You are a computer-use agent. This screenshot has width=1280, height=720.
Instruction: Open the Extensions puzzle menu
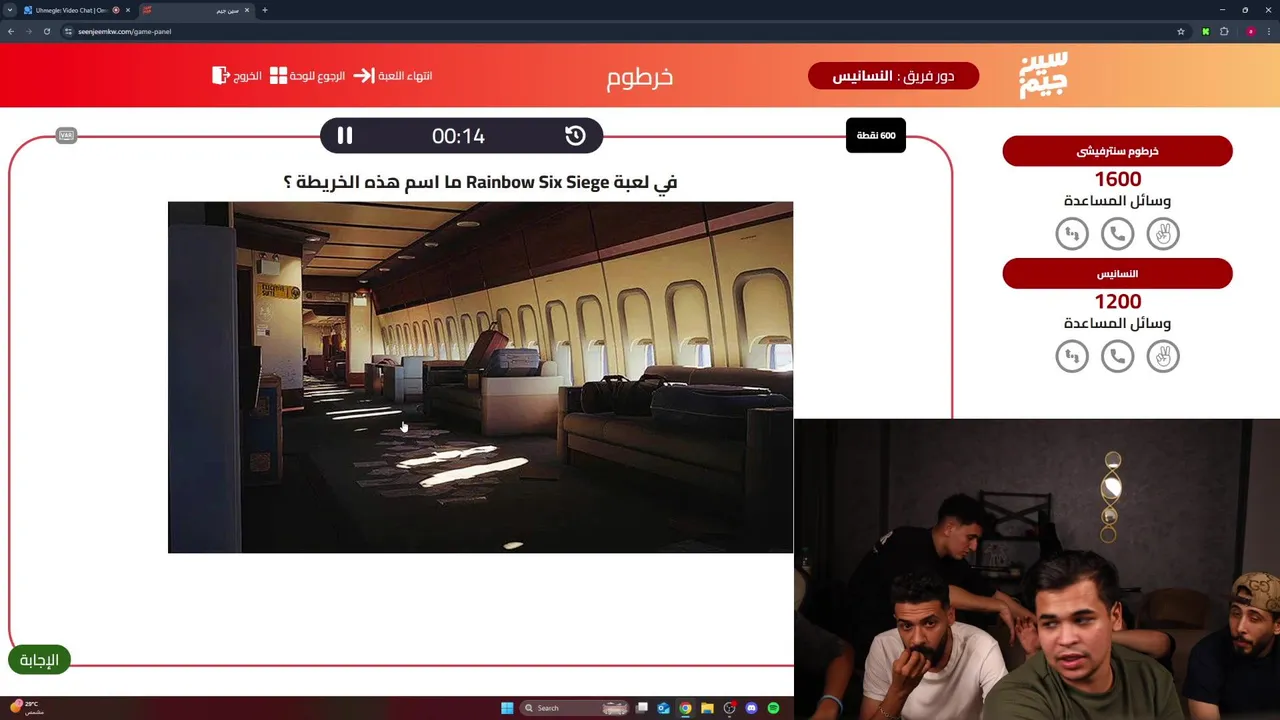pyautogui.click(x=1224, y=31)
